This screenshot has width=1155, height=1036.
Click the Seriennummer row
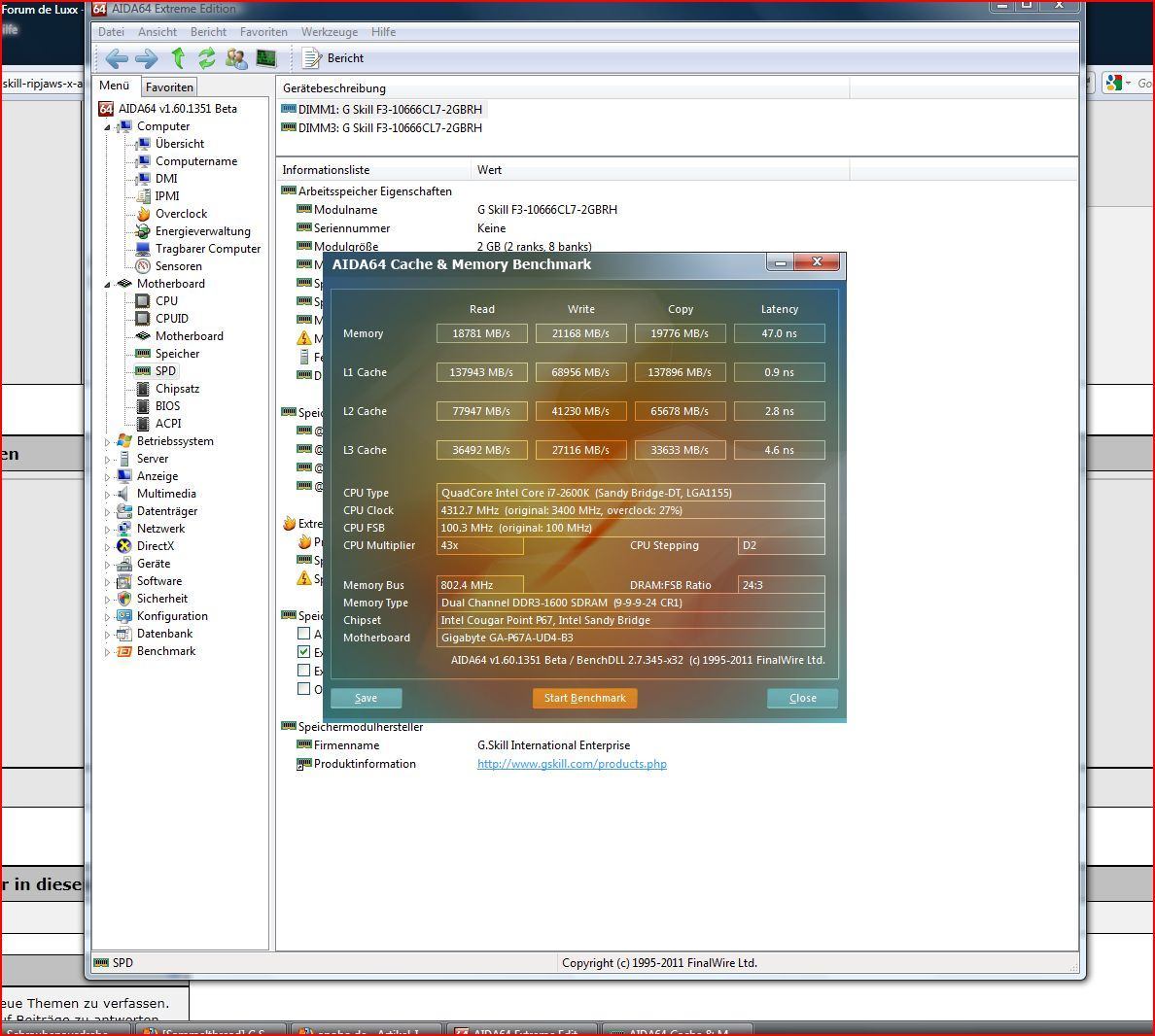(x=402, y=228)
